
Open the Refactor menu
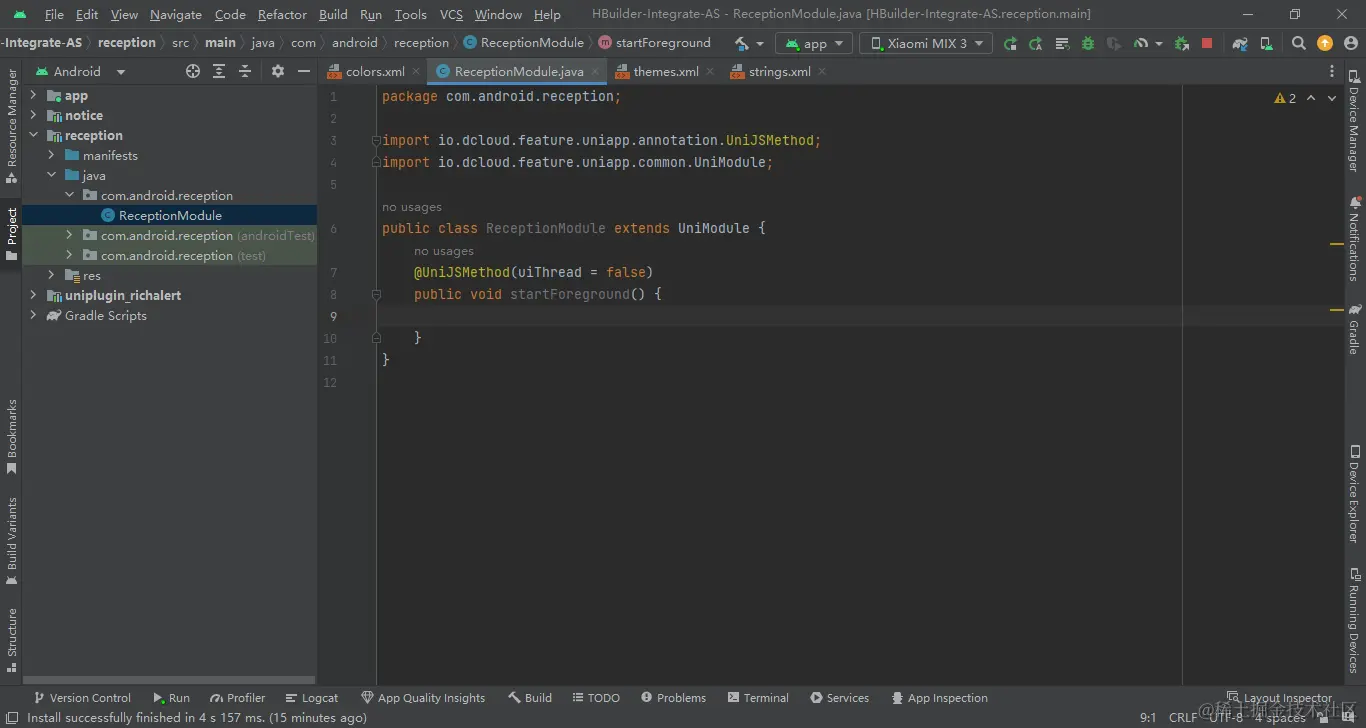282,14
